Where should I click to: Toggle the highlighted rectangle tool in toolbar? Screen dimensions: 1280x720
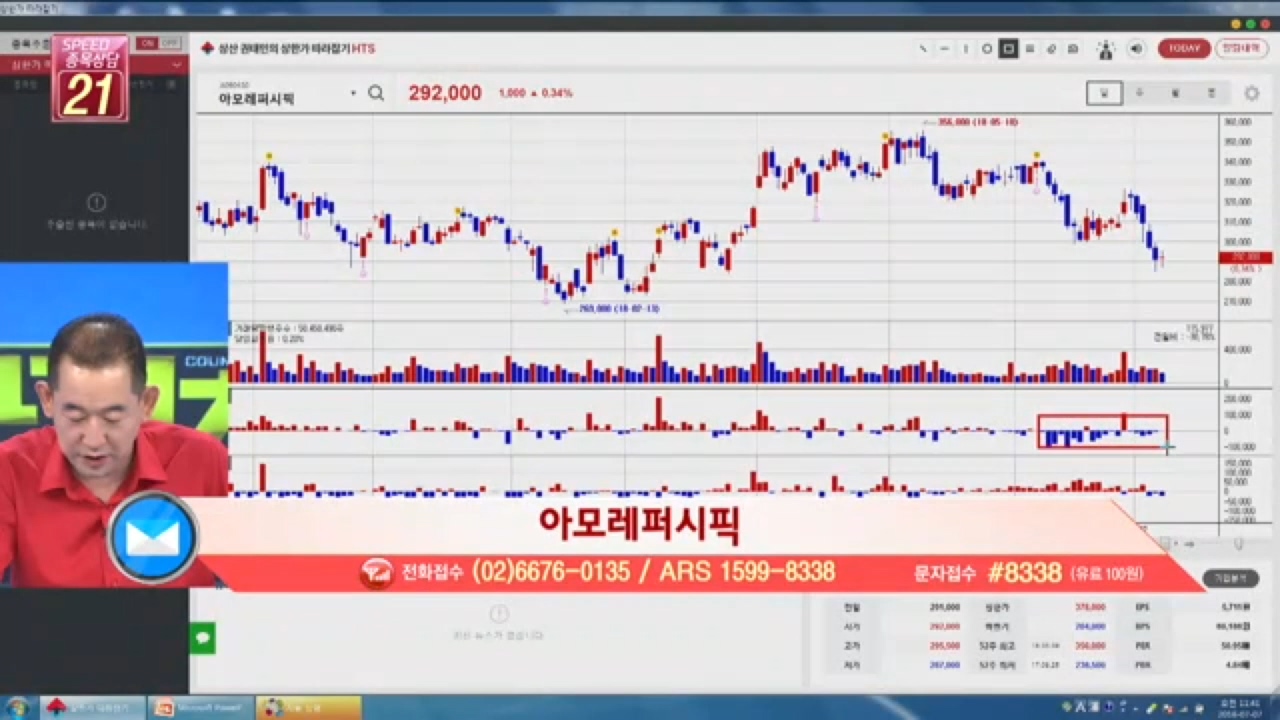click(1008, 49)
